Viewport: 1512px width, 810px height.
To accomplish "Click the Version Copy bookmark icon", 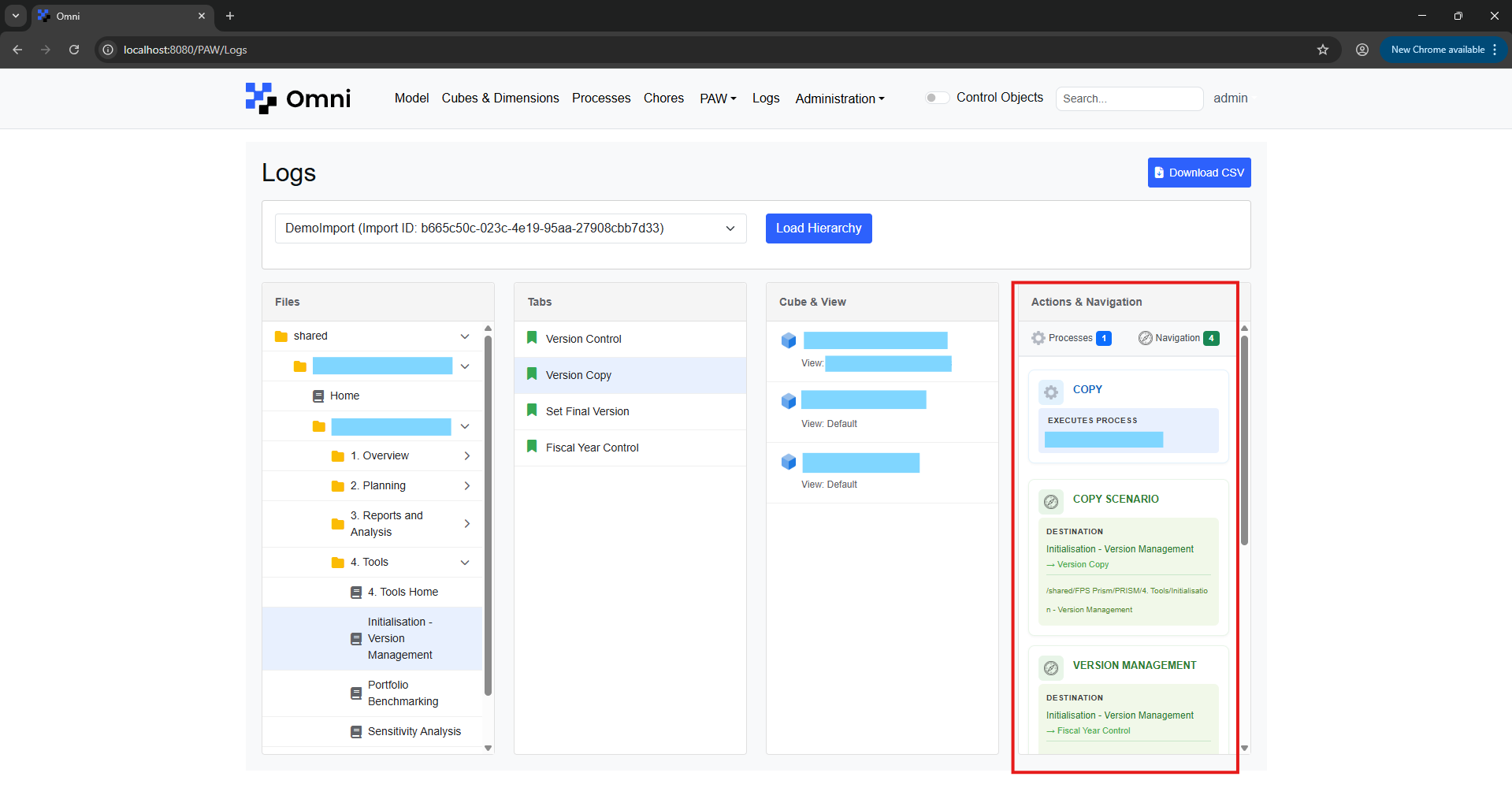I will pos(532,374).
